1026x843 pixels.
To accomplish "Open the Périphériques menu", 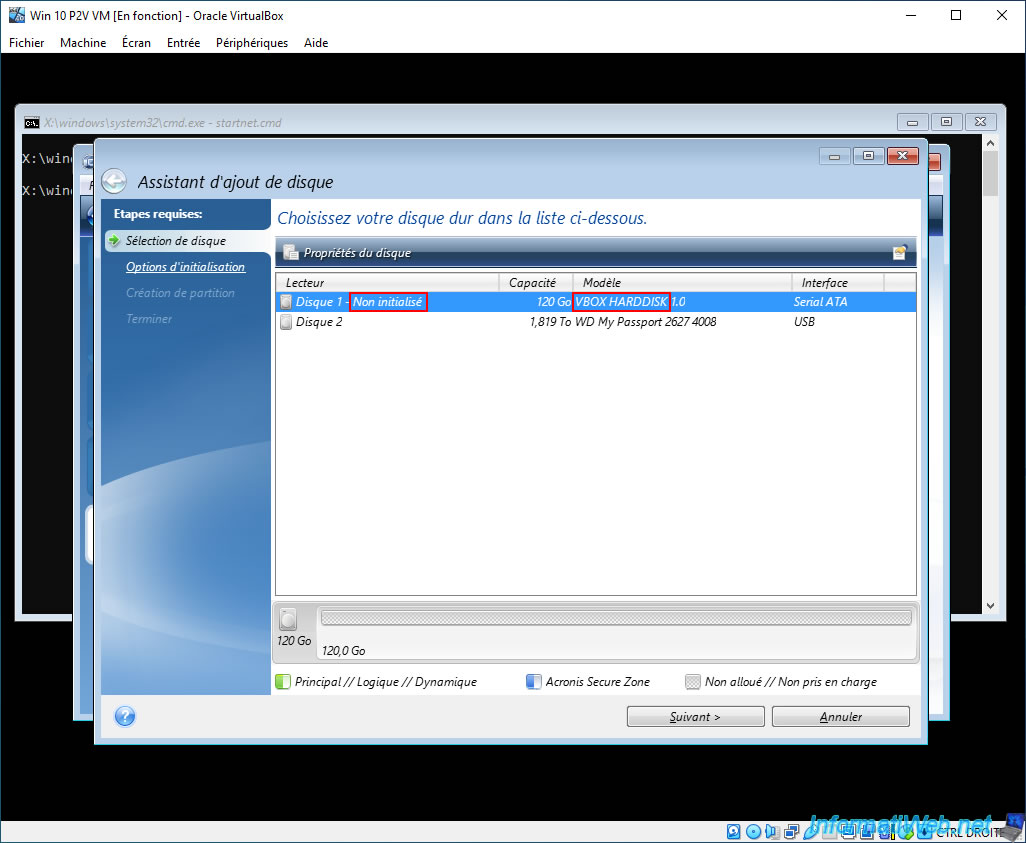I will coord(252,43).
